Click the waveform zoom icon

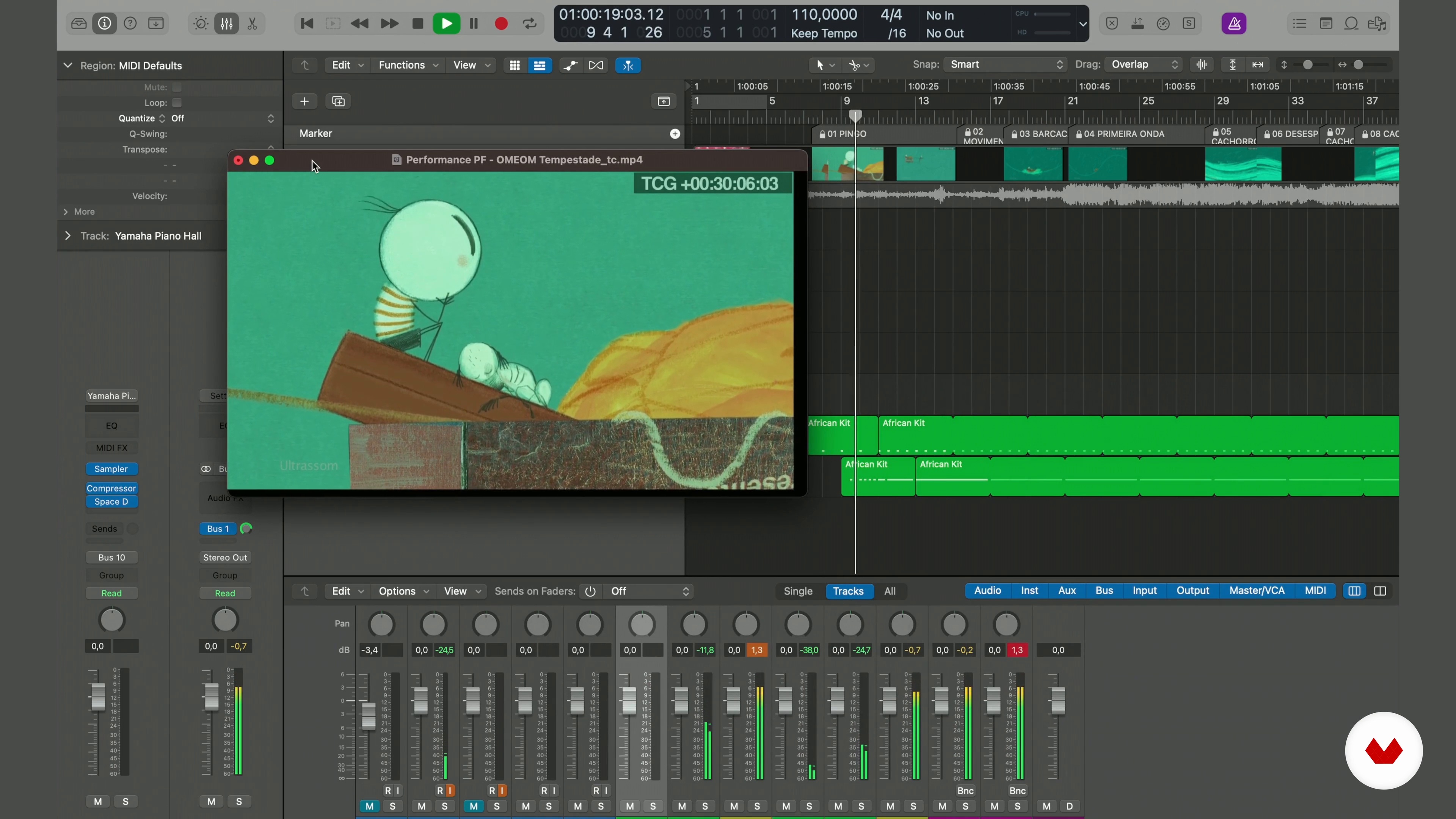click(1202, 64)
